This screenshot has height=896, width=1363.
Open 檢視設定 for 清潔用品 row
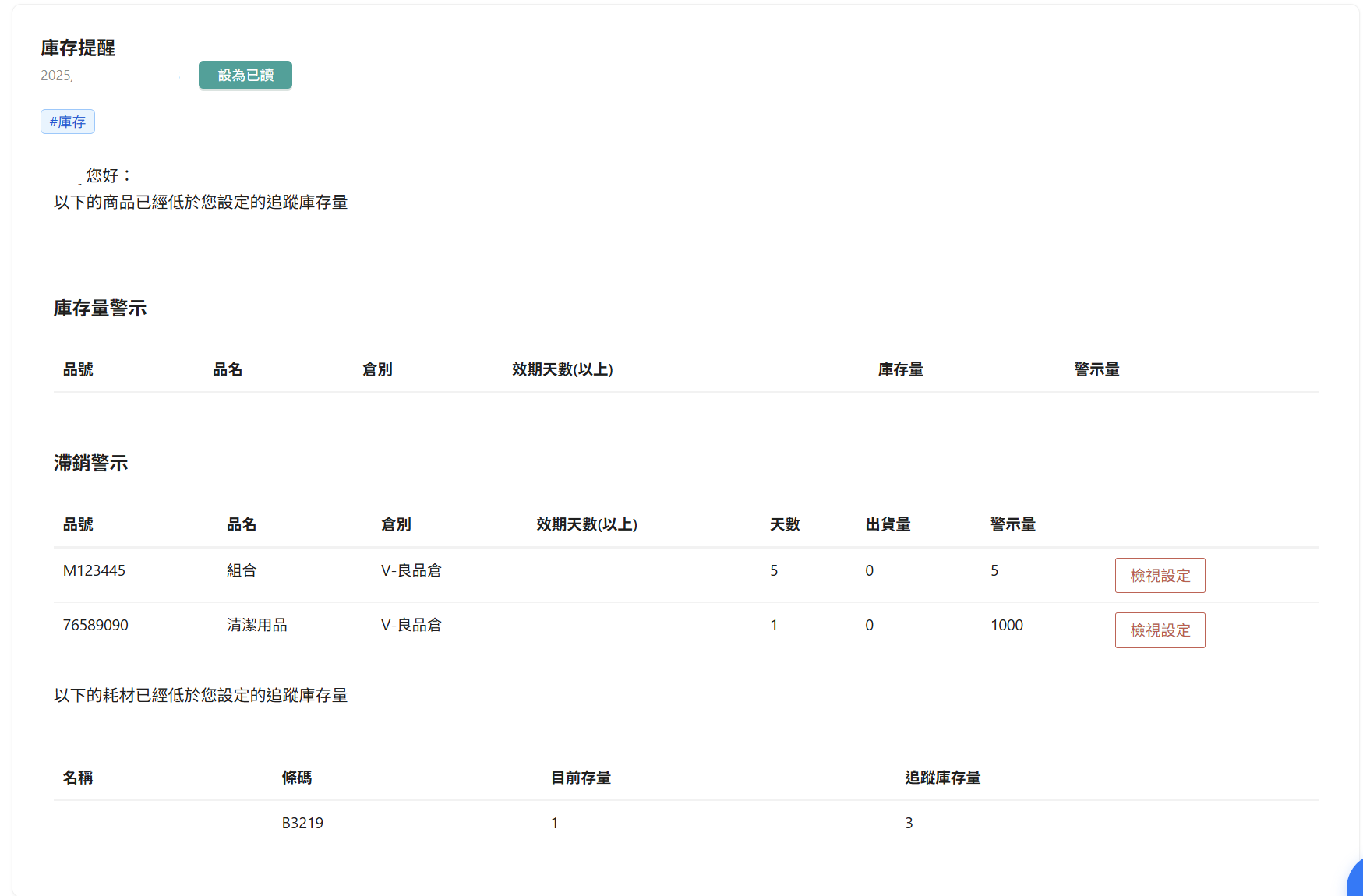pos(1160,630)
